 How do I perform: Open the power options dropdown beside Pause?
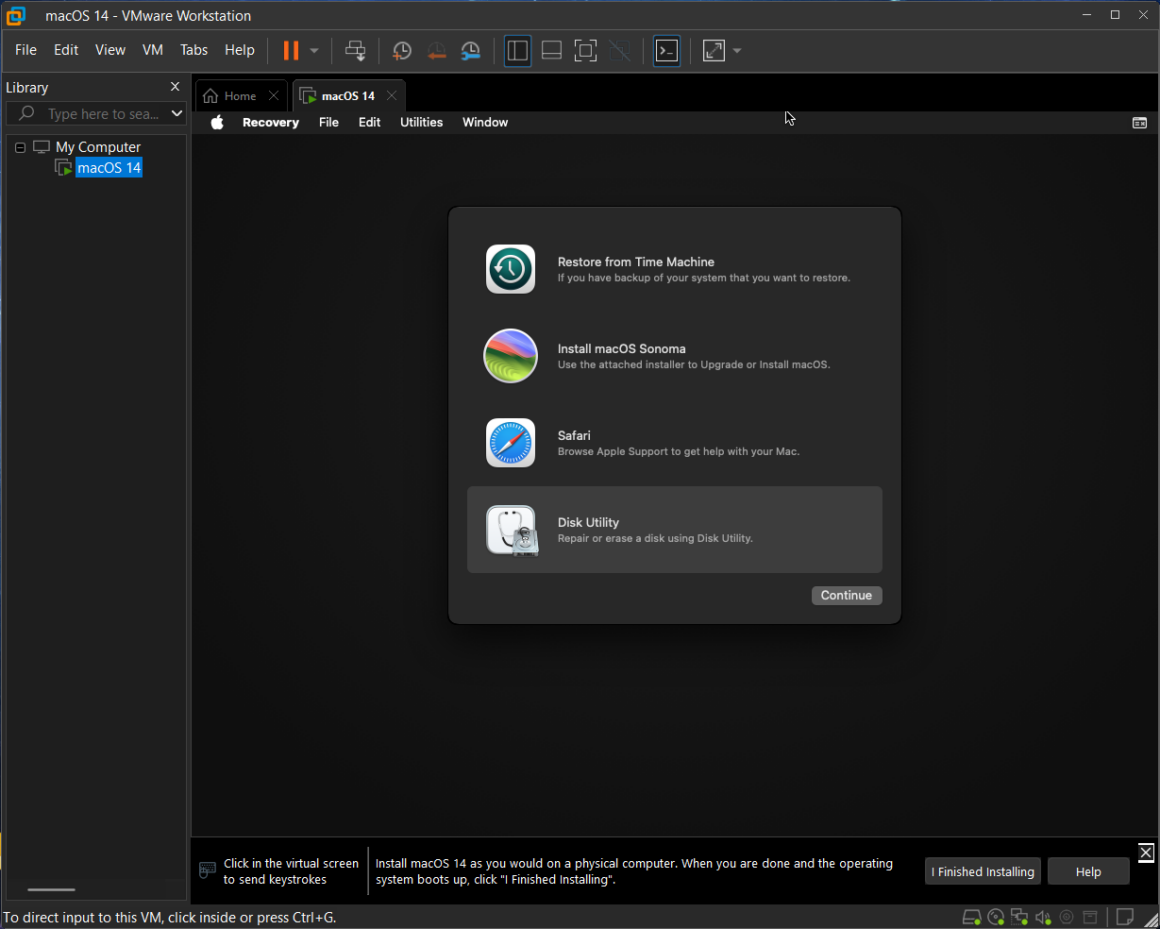point(314,50)
